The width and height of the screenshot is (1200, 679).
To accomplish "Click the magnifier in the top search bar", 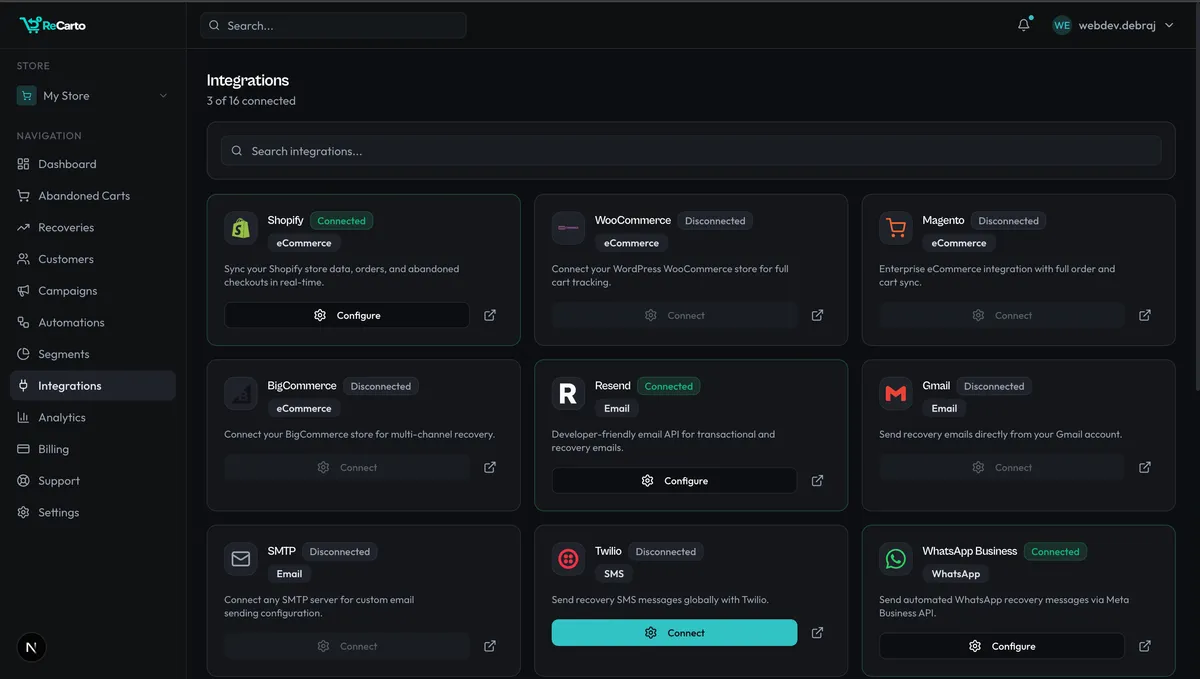I will [x=215, y=25].
